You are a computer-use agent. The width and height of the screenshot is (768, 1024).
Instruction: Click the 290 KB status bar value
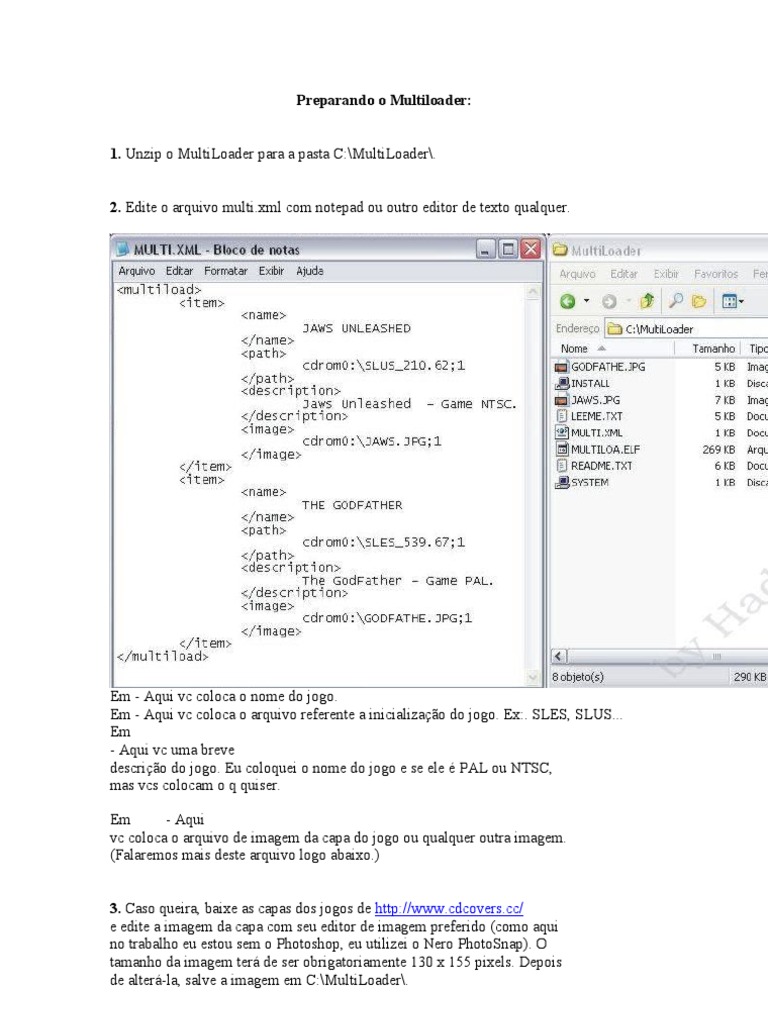tap(750, 677)
